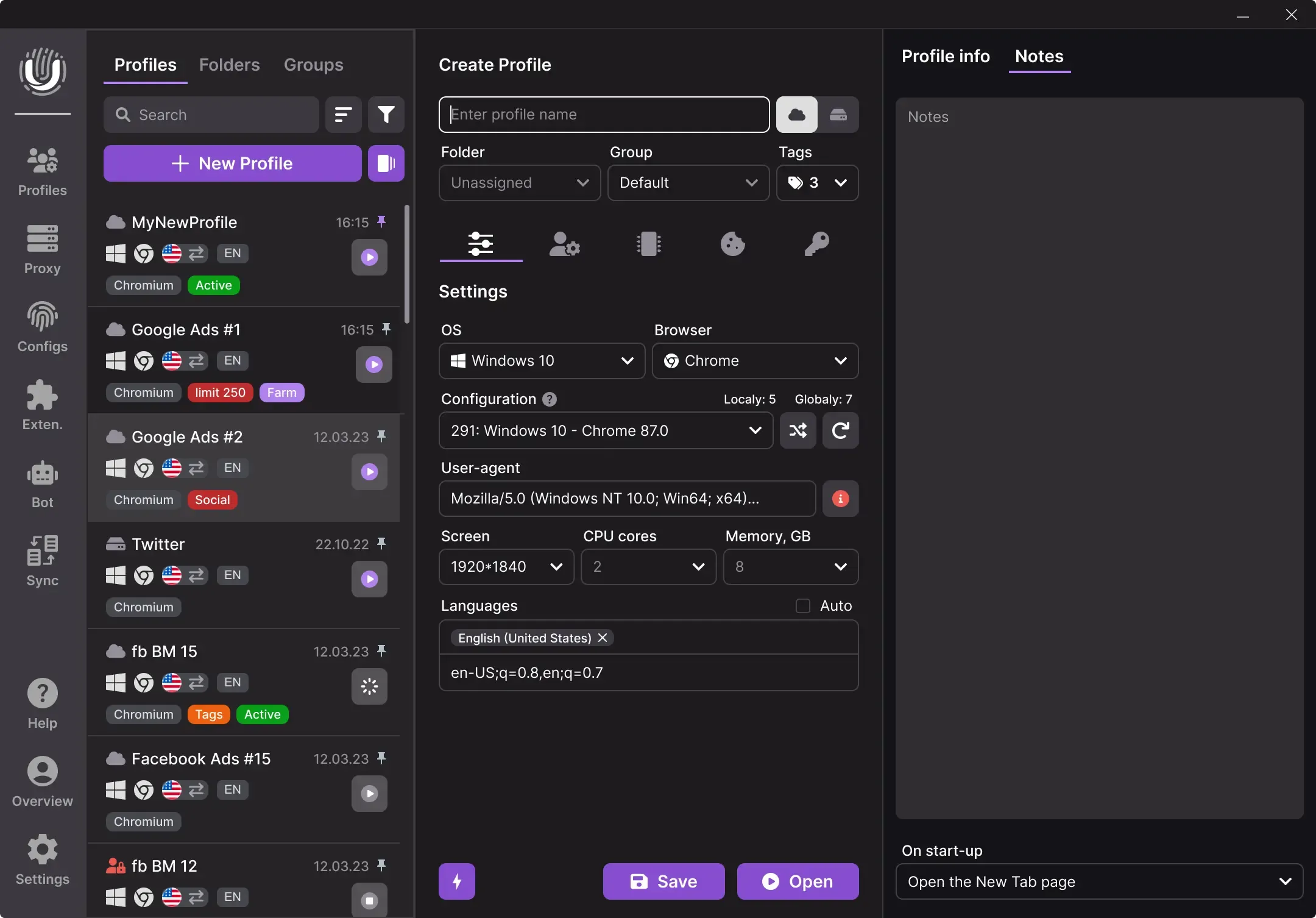Select local storage type toggle
The height and width of the screenshot is (918, 1316).
pyautogui.click(x=838, y=115)
